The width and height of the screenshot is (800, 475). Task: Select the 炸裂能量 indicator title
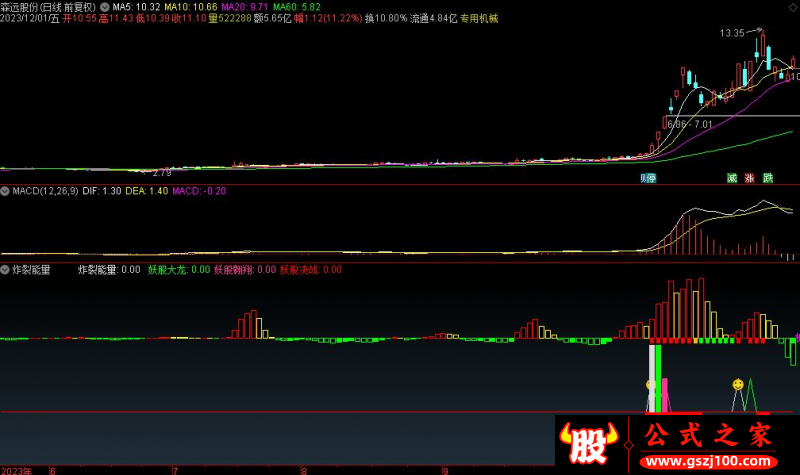(31, 270)
